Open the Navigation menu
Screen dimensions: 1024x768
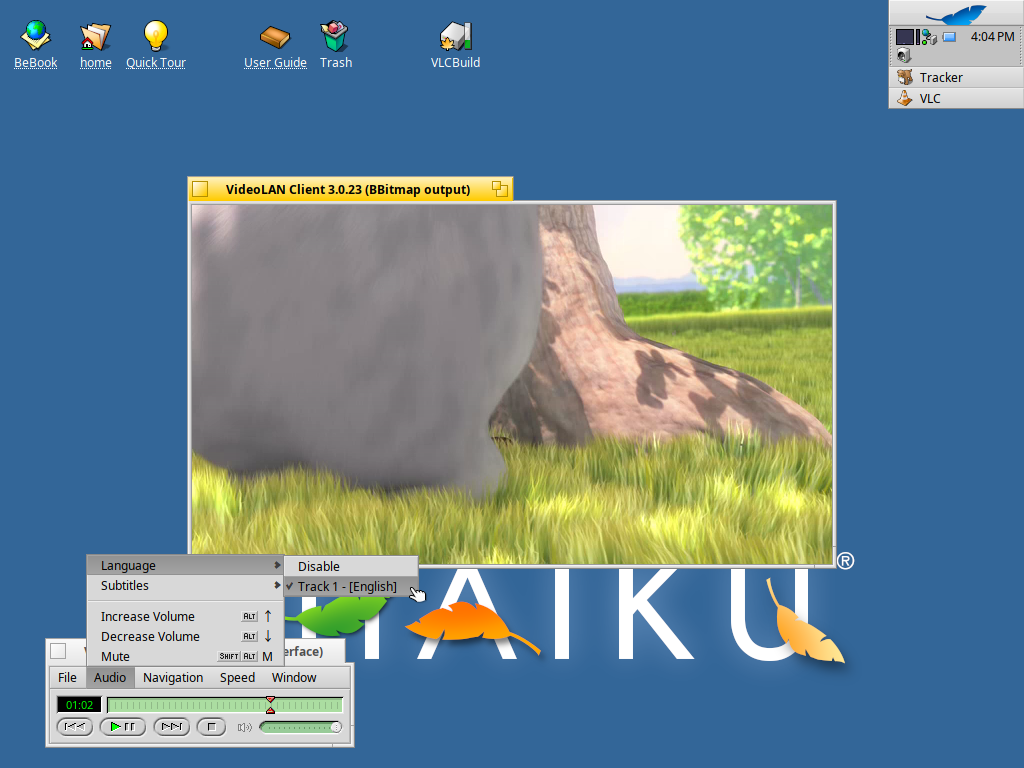coord(173,677)
